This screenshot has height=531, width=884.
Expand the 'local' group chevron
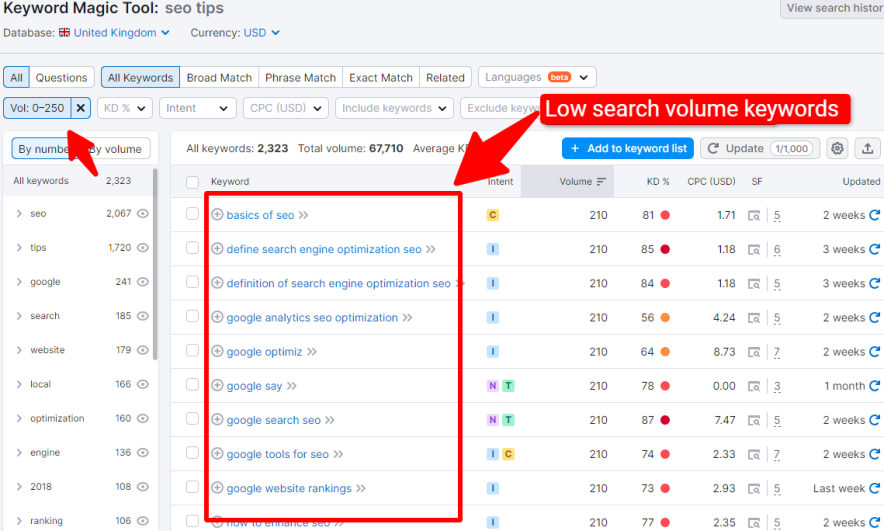point(19,384)
